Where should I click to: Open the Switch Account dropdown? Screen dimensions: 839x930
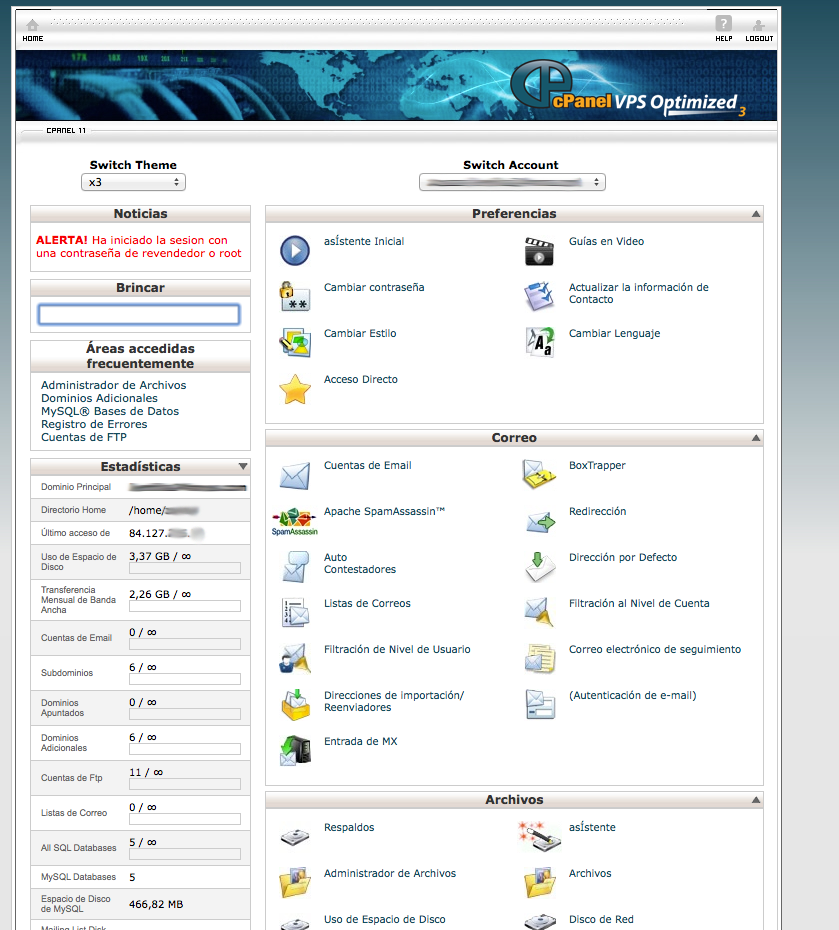pyautogui.click(x=512, y=183)
